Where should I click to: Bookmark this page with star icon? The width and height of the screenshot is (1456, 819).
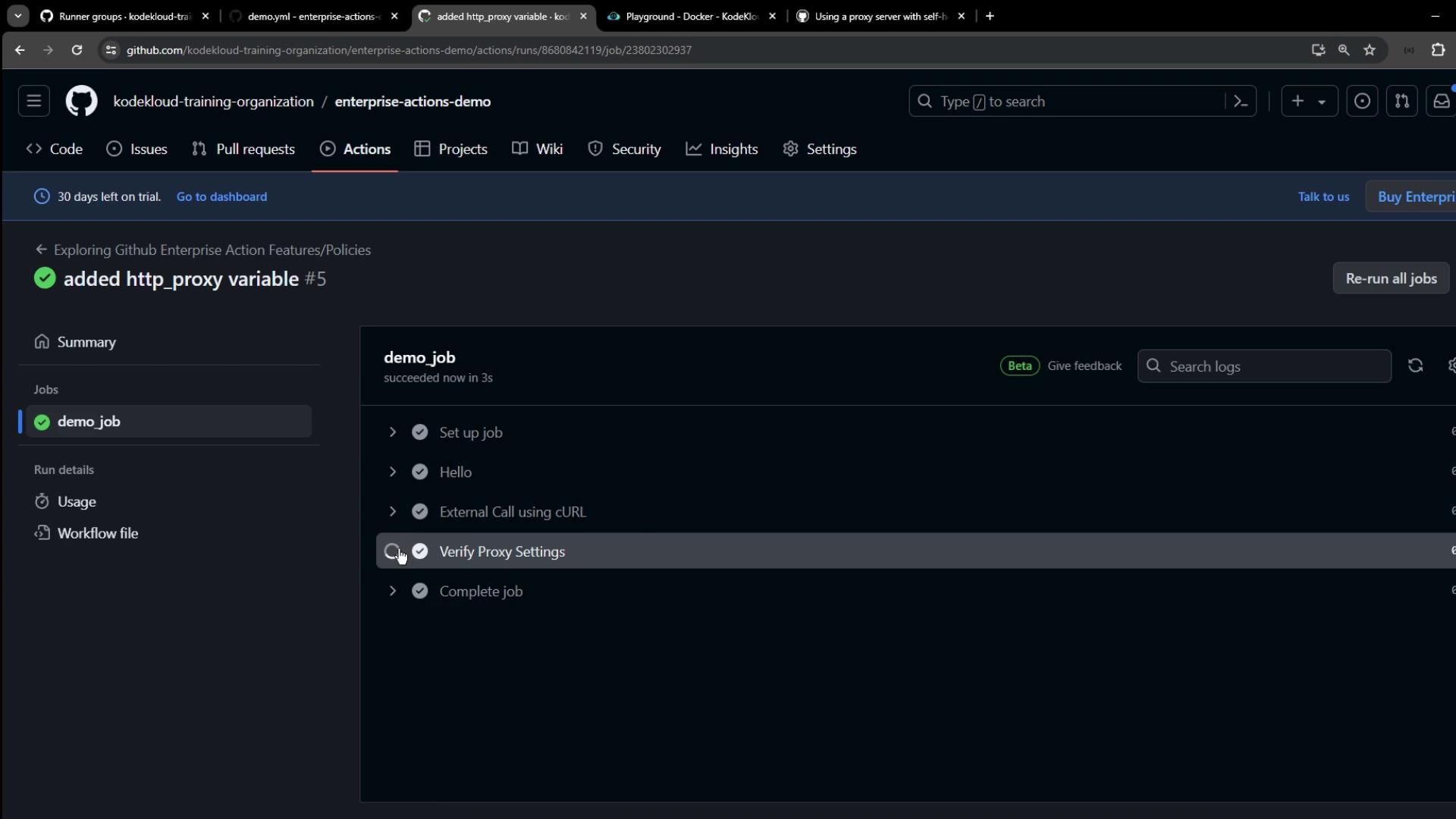[x=1370, y=50]
